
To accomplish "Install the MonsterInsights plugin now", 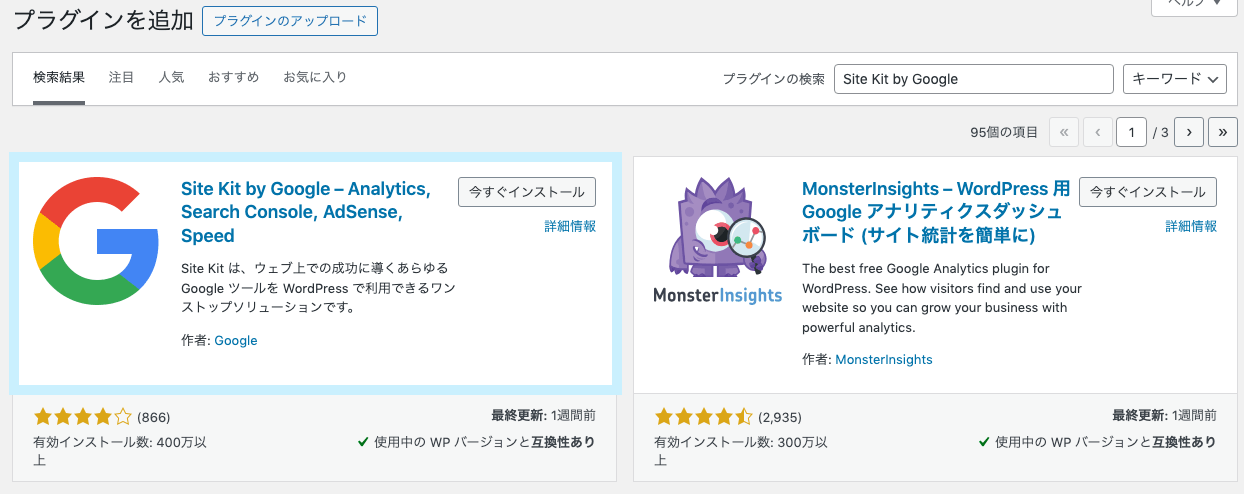I will click(1148, 192).
